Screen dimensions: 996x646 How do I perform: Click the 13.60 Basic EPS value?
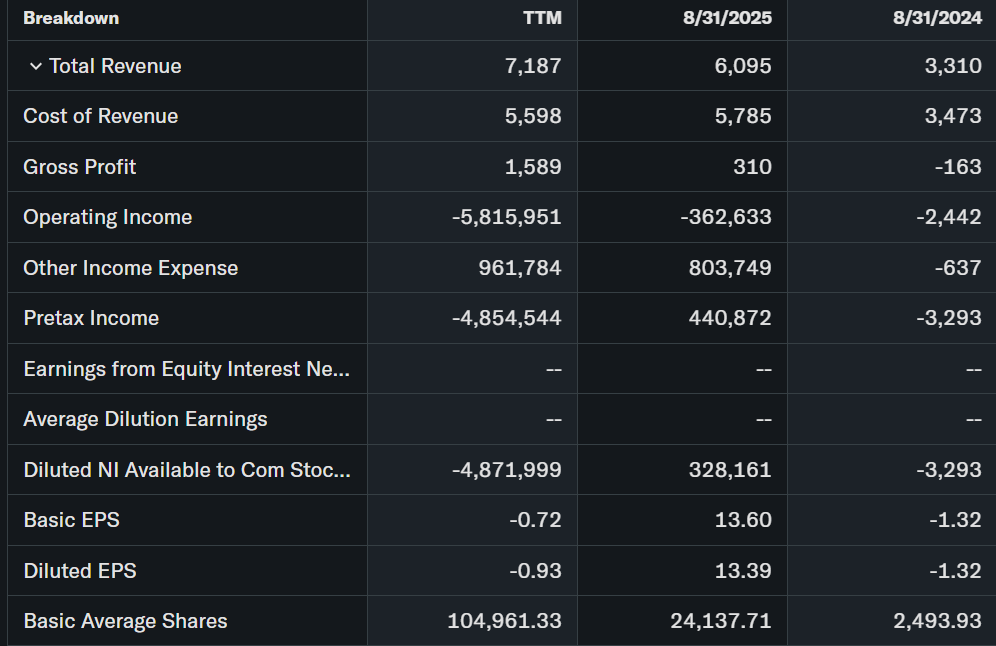(x=745, y=520)
